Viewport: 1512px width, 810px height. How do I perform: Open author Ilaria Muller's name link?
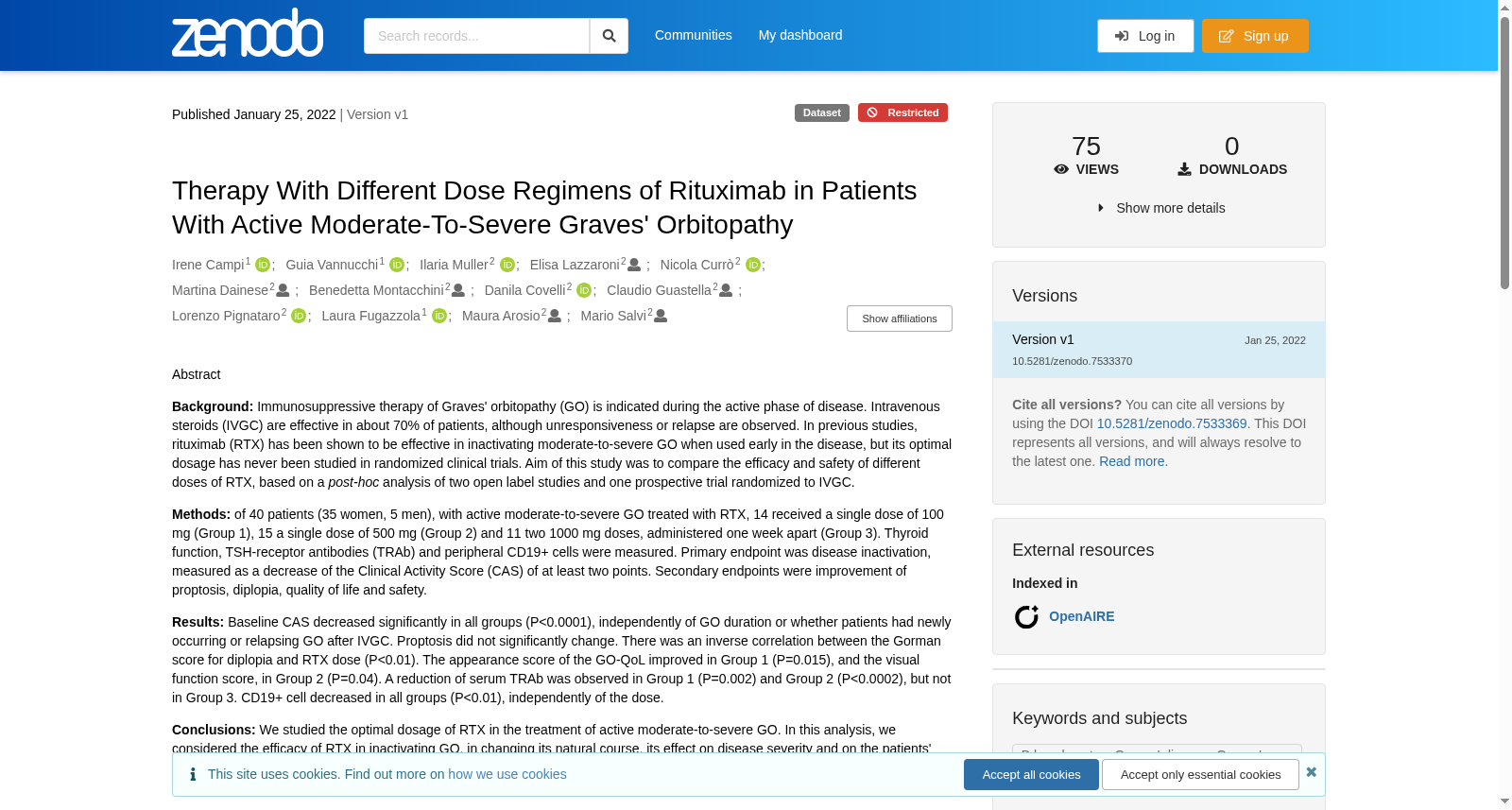point(454,265)
